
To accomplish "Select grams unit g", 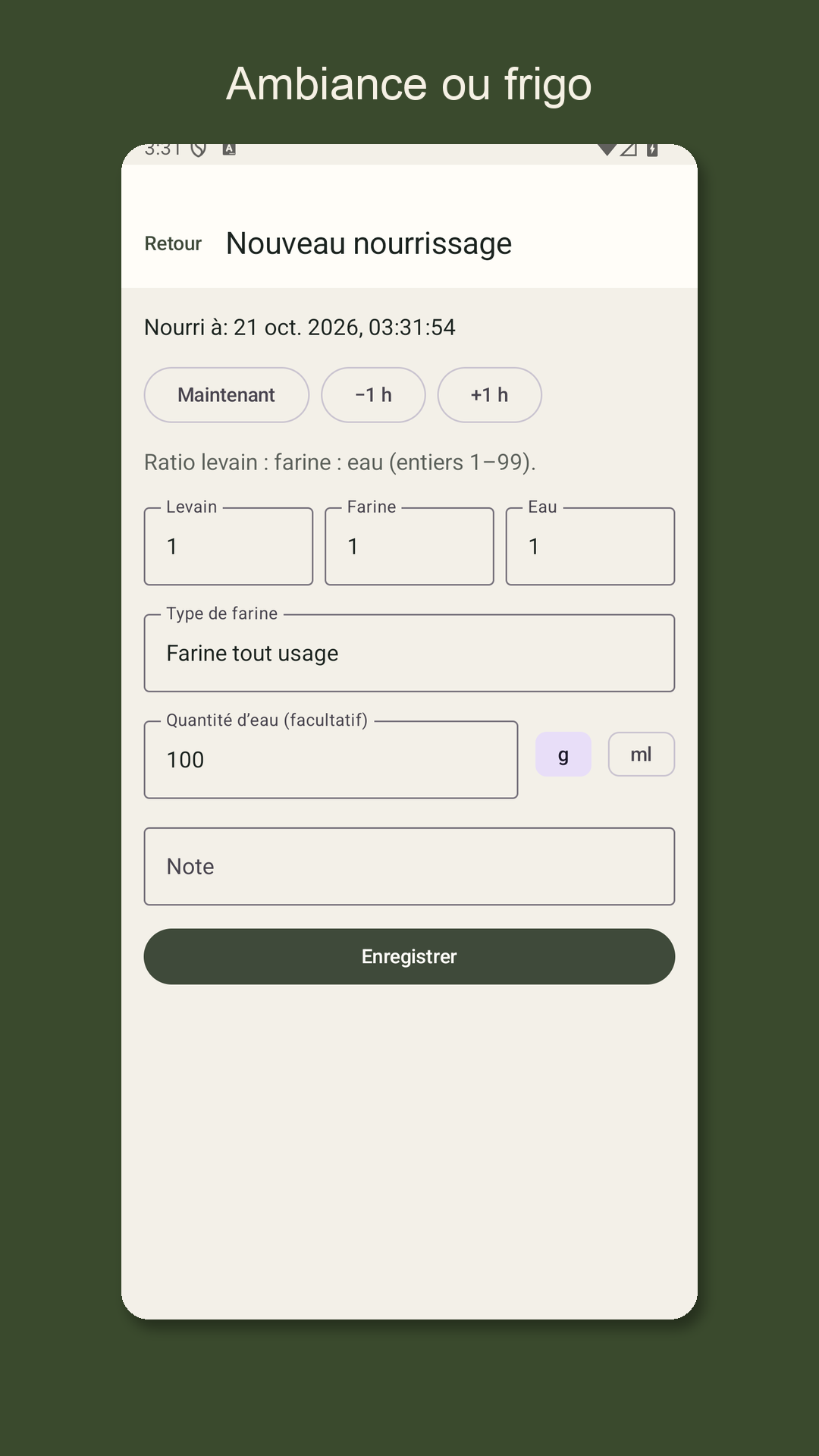I will tap(563, 755).
